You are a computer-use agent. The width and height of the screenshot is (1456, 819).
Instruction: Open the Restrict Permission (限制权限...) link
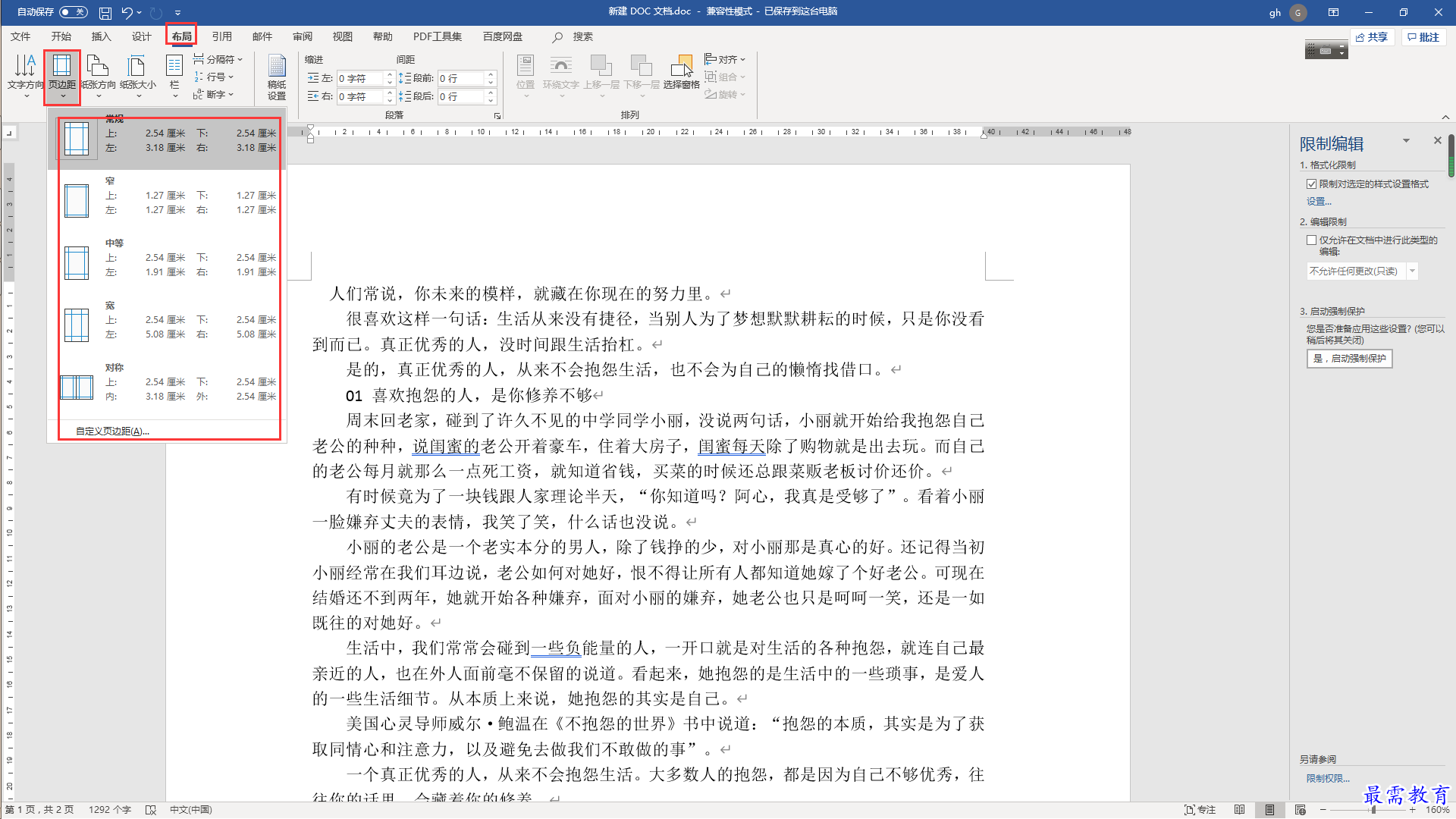1328,779
